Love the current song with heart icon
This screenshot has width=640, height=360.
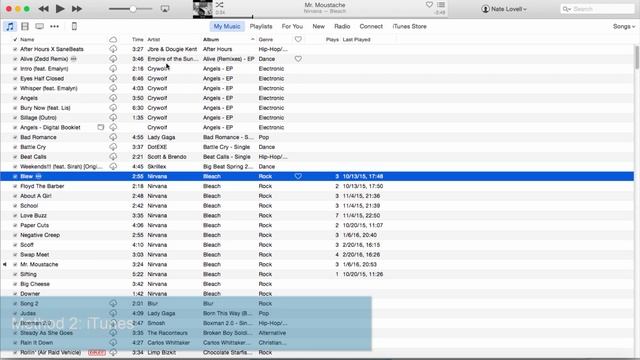(429, 4)
